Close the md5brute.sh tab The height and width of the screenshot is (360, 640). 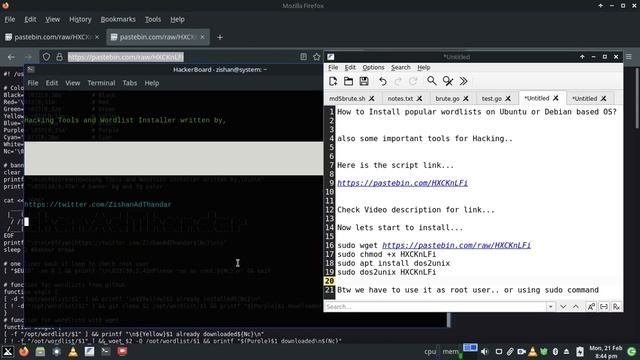(371, 99)
